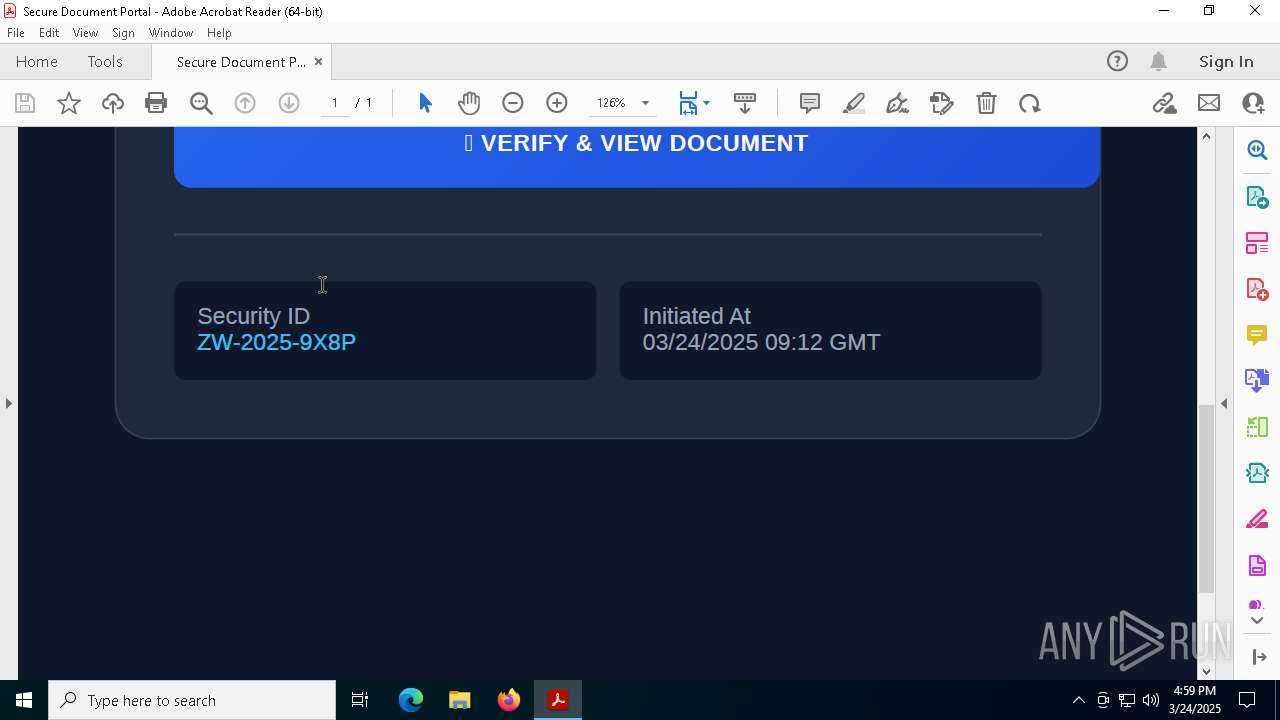Open the Edit menu
The image size is (1280, 720).
(x=49, y=33)
